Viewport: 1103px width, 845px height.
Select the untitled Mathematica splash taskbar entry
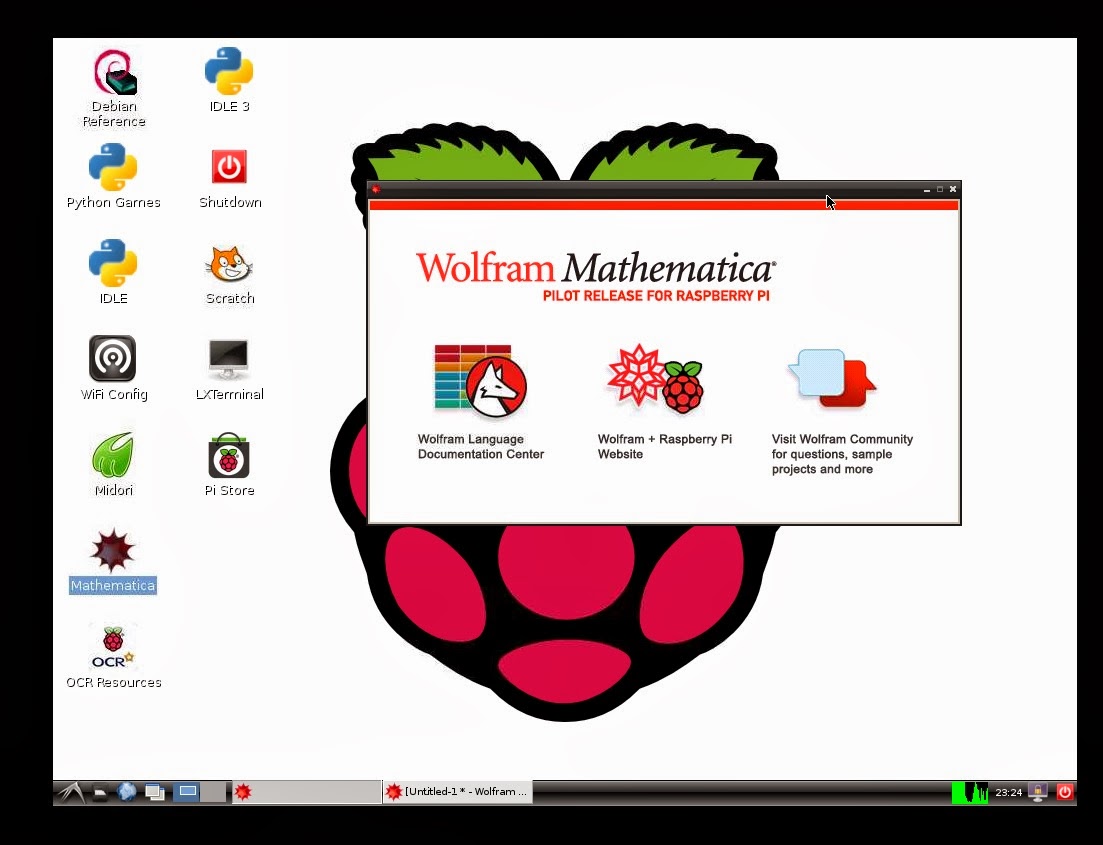(305, 792)
